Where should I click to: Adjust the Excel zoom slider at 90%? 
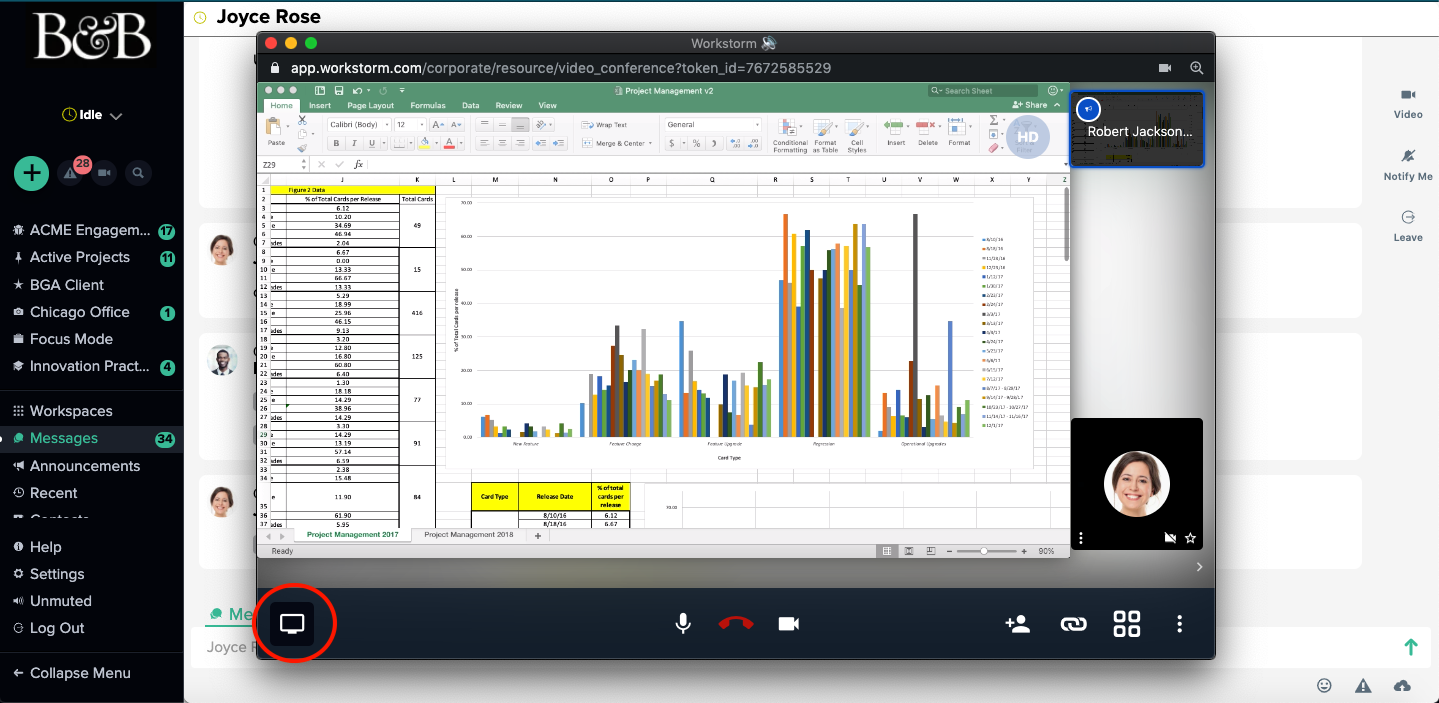984,551
